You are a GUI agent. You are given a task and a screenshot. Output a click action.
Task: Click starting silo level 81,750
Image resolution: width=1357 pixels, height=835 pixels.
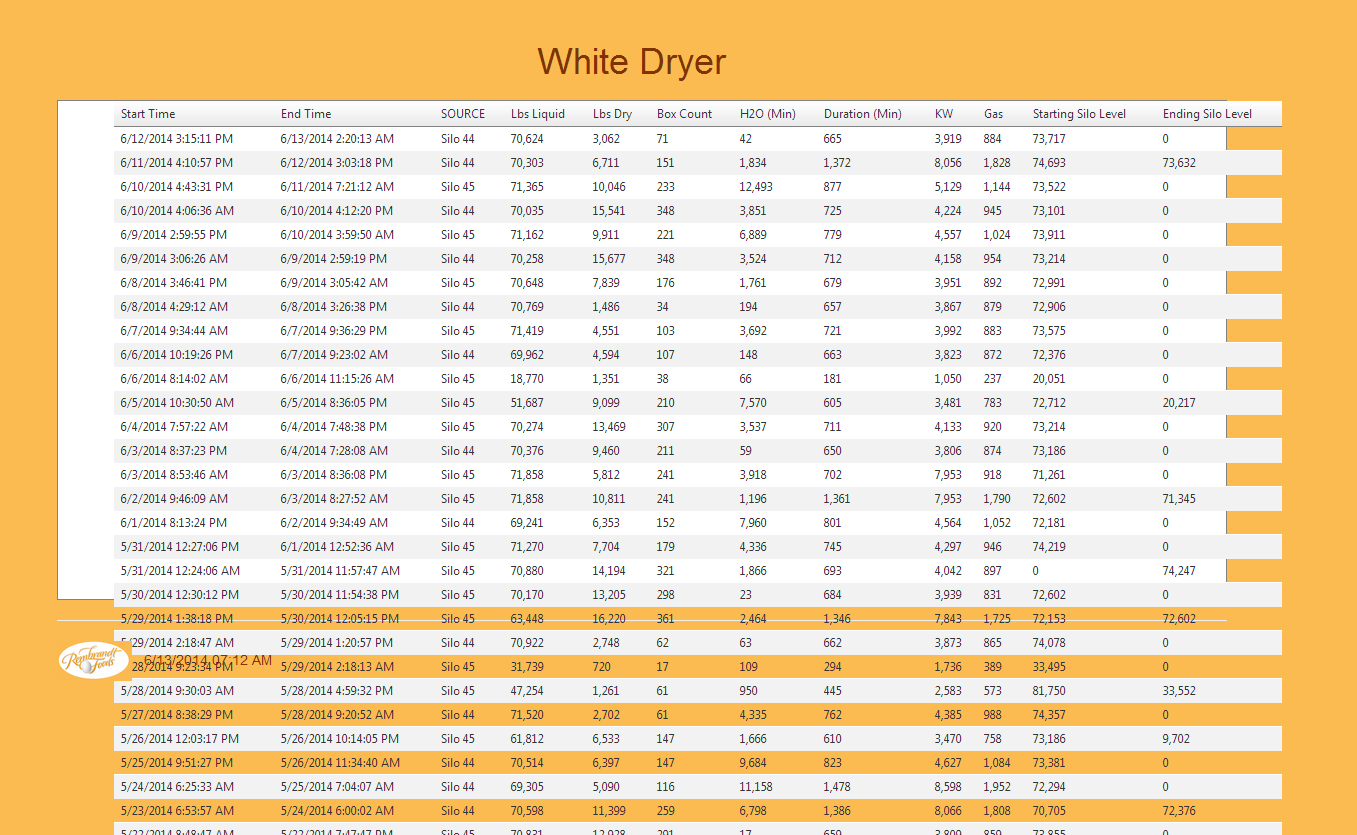pos(1049,691)
